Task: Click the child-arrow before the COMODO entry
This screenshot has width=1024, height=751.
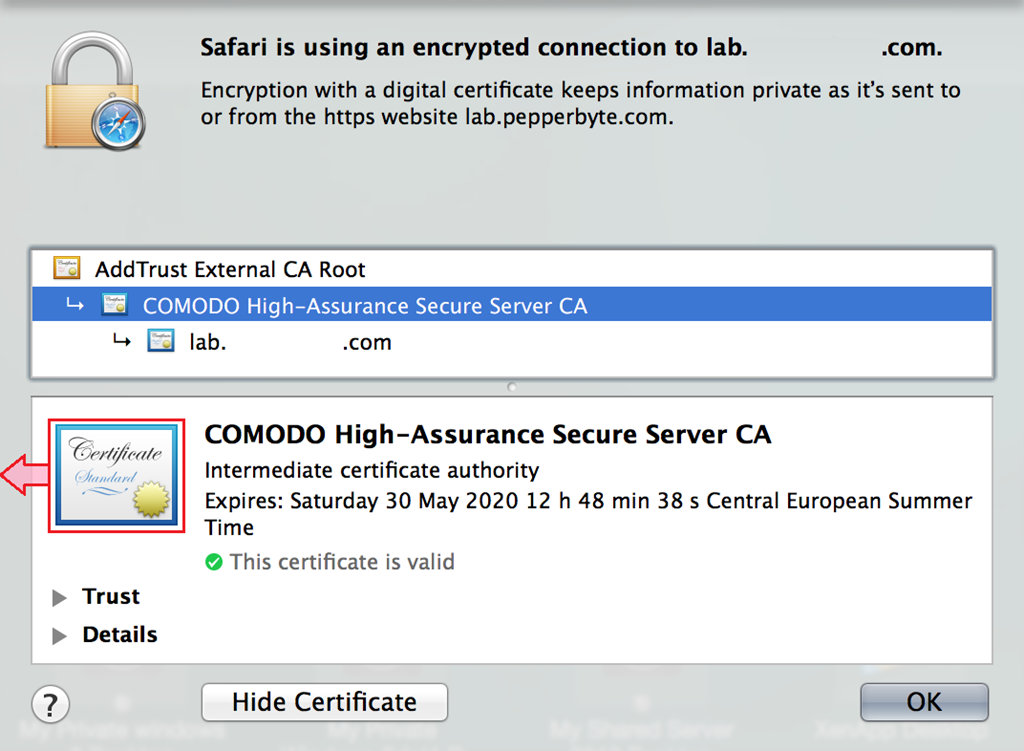Action: 75,306
